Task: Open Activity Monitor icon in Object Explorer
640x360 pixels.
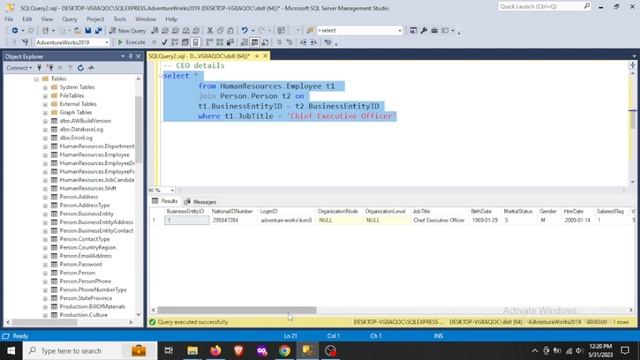Action: point(91,68)
